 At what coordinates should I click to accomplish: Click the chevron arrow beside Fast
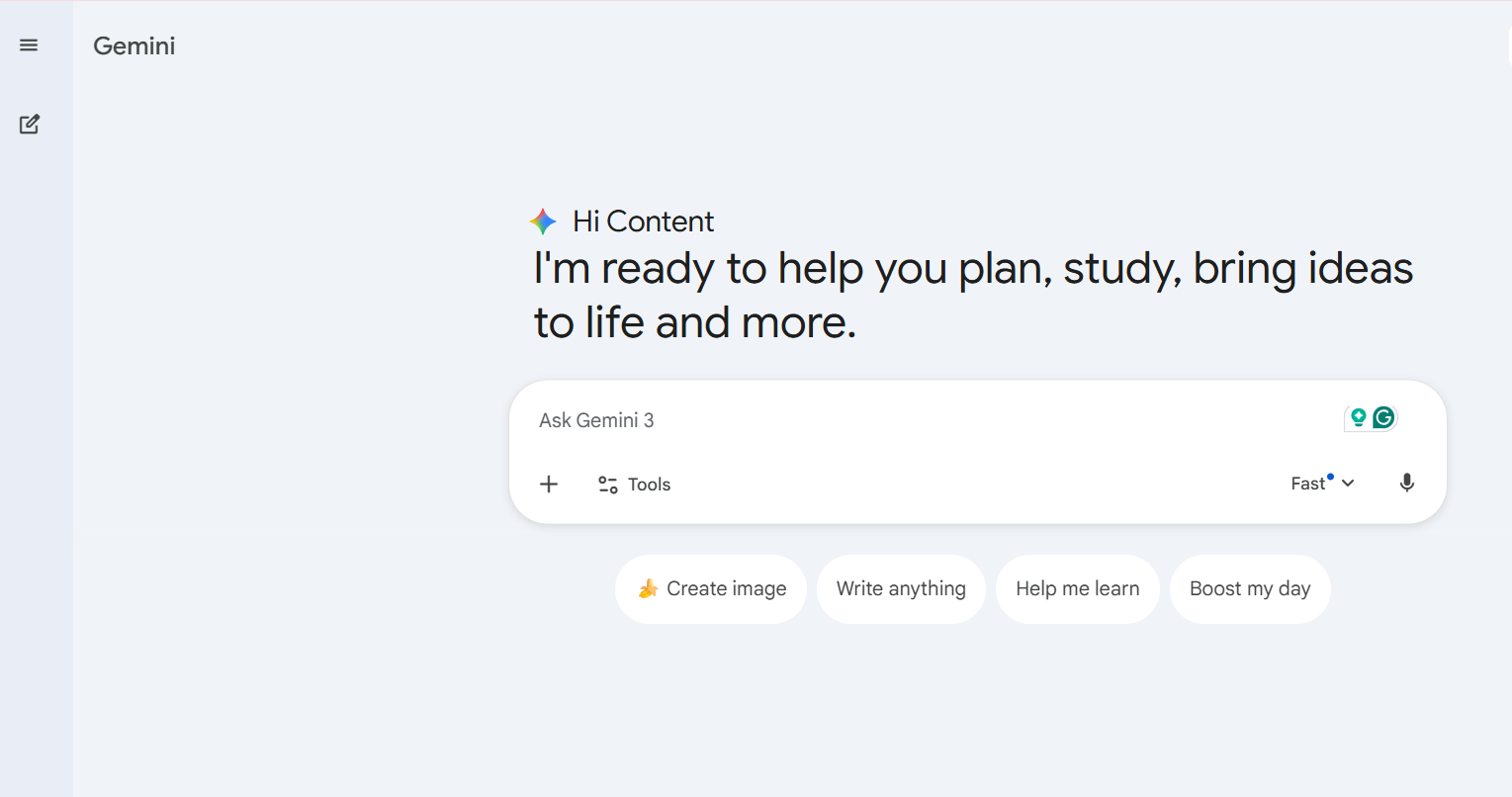pos(1348,484)
